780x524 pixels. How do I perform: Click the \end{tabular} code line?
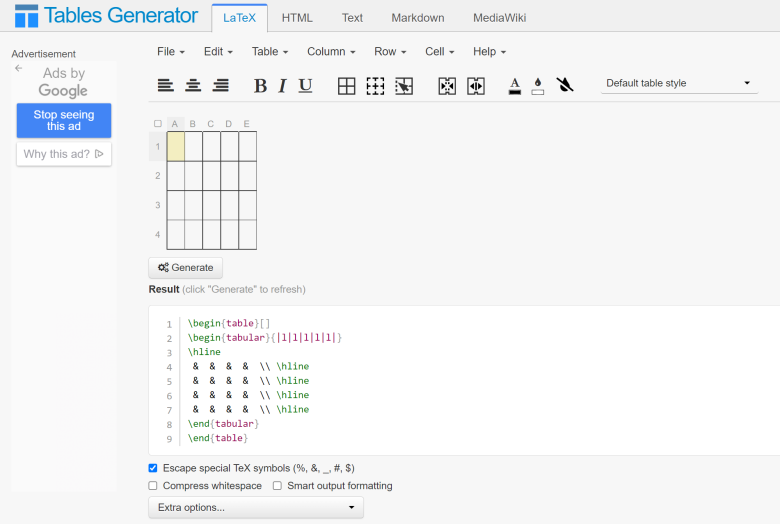[x=223, y=424]
